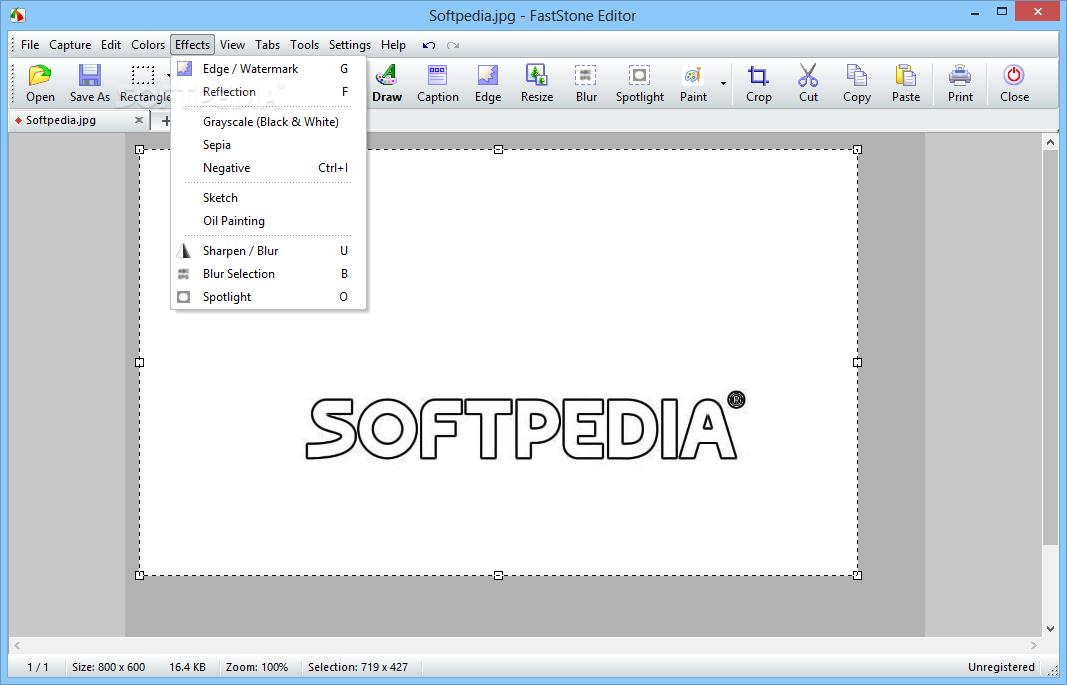This screenshot has height=685, width=1067.
Task: Open the Help menu
Action: (x=393, y=45)
